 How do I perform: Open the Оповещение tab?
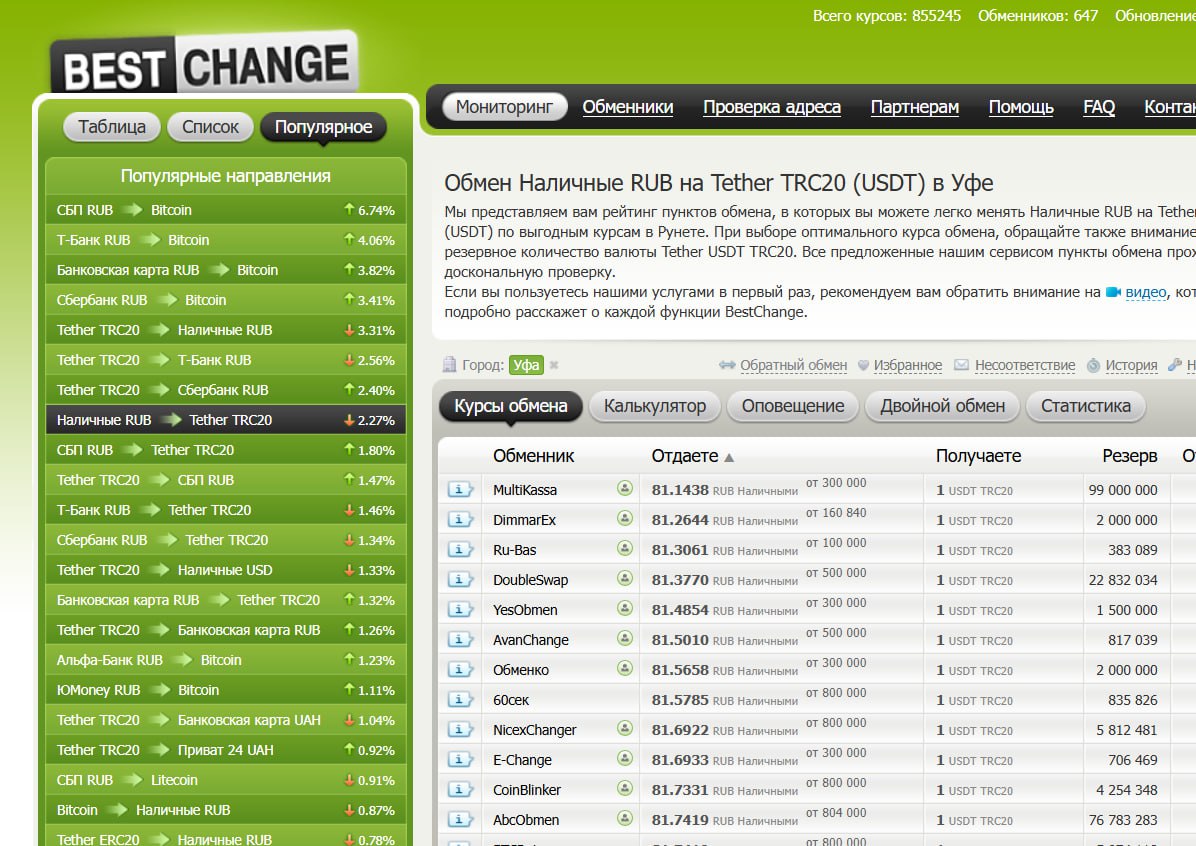pyautogui.click(x=793, y=406)
